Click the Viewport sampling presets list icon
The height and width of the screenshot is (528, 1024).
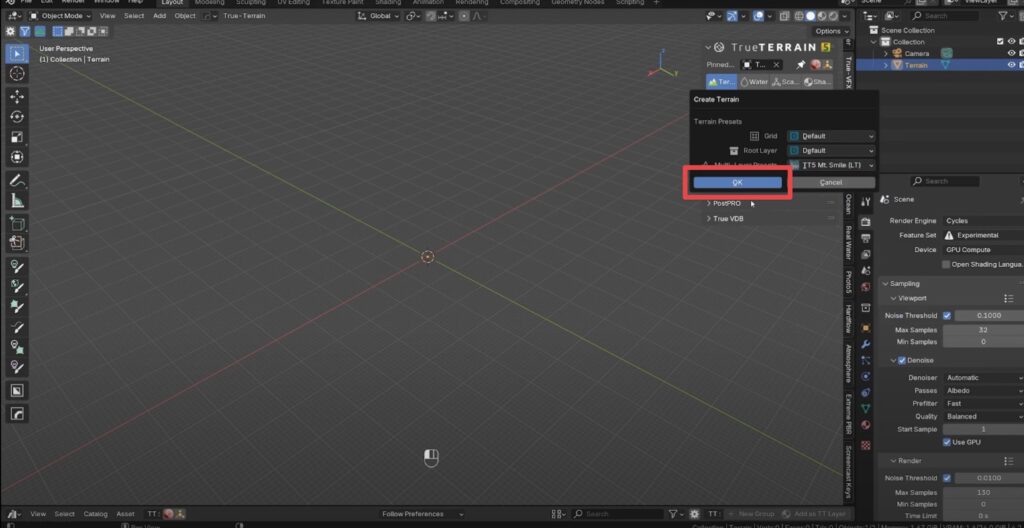point(1008,298)
